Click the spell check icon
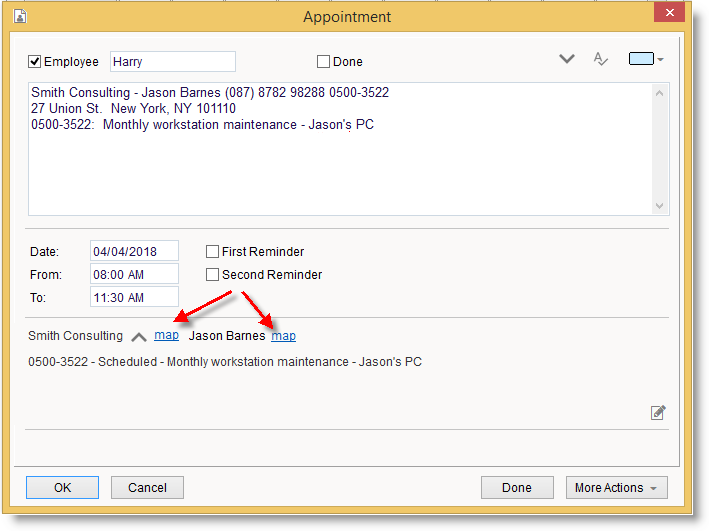 point(601,60)
